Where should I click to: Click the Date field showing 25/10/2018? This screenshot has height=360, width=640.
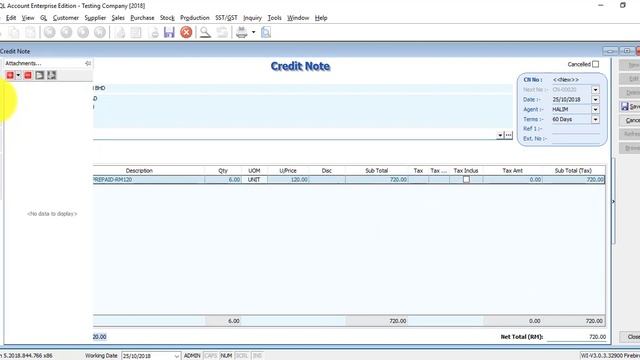pyautogui.click(x=571, y=100)
